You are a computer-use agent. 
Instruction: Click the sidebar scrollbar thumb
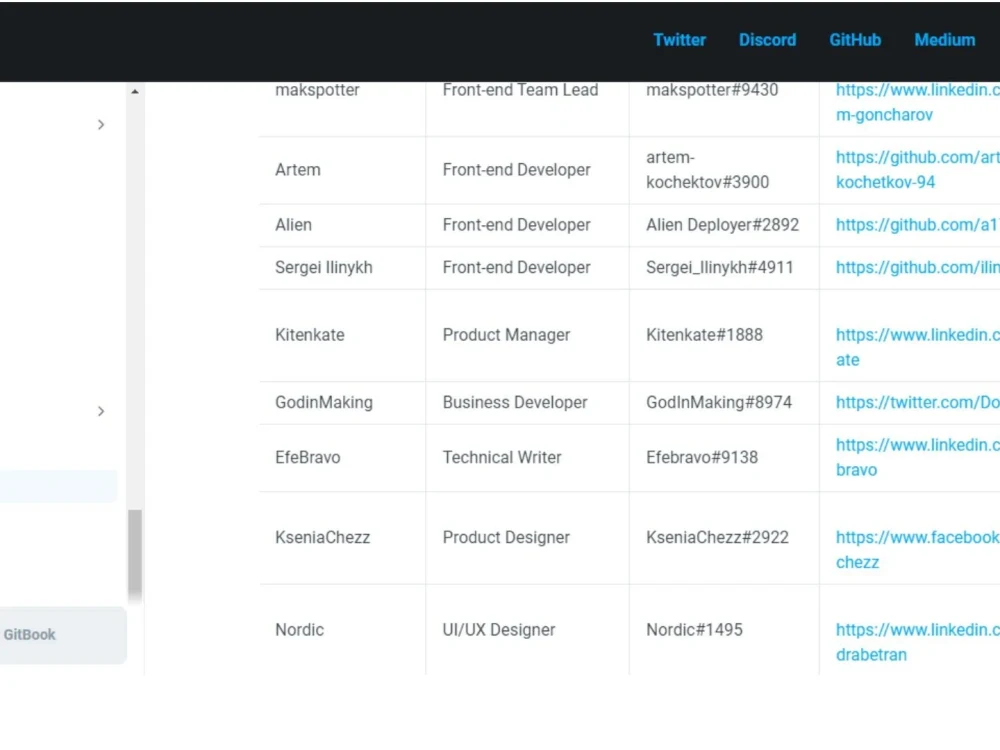click(135, 554)
